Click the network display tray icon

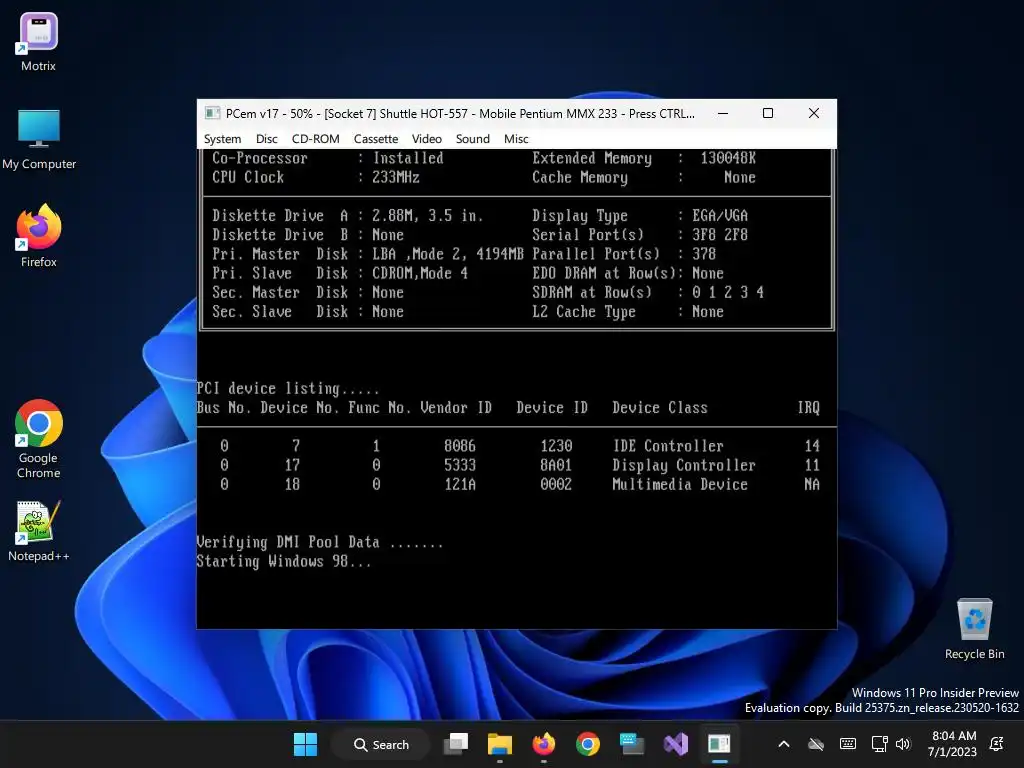880,744
